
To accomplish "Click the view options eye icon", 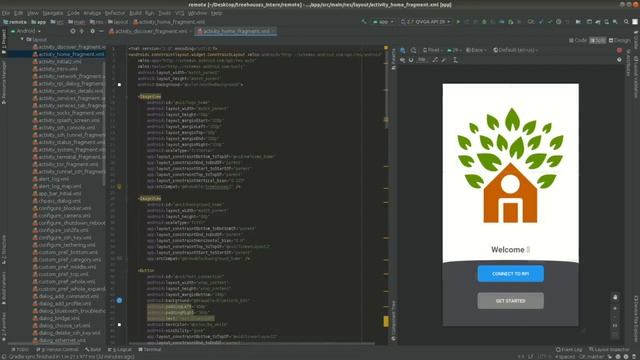I will [403, 60].
